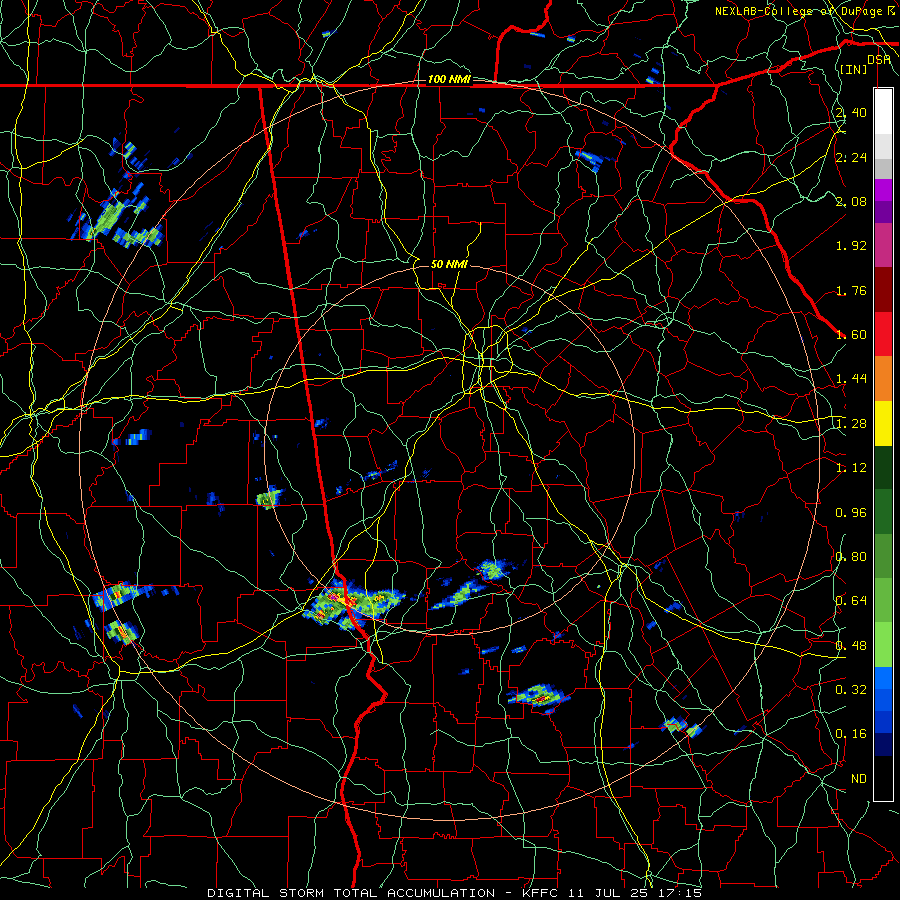900x900 pixels.
Task: Click the '1.76' legend value
Action: click(x=851, y=290)
